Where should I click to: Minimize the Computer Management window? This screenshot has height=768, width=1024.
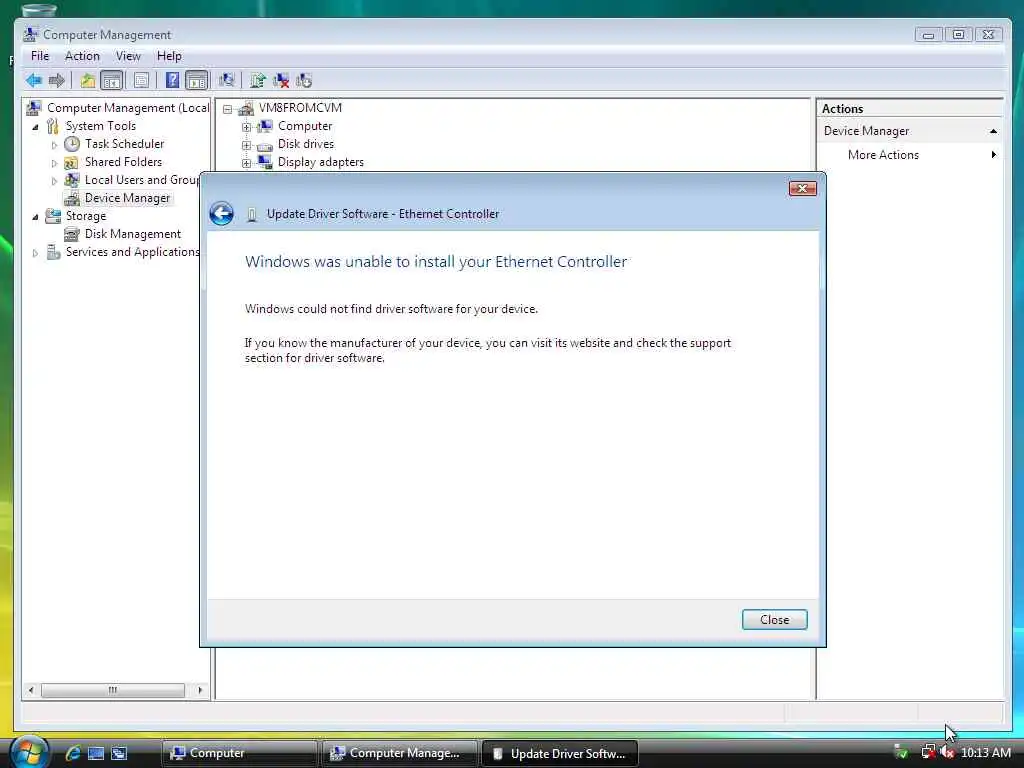pos(928,35)
